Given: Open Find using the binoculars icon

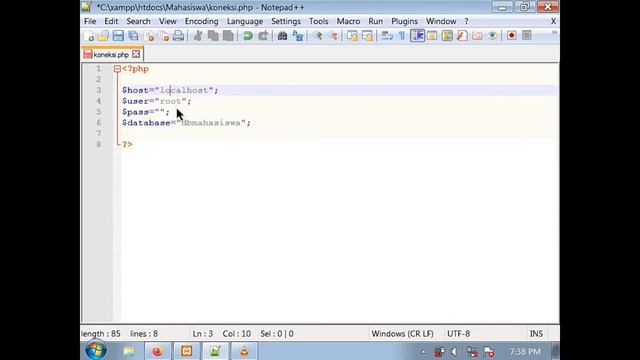Looking at the screenshot, I should coord(282,36).
